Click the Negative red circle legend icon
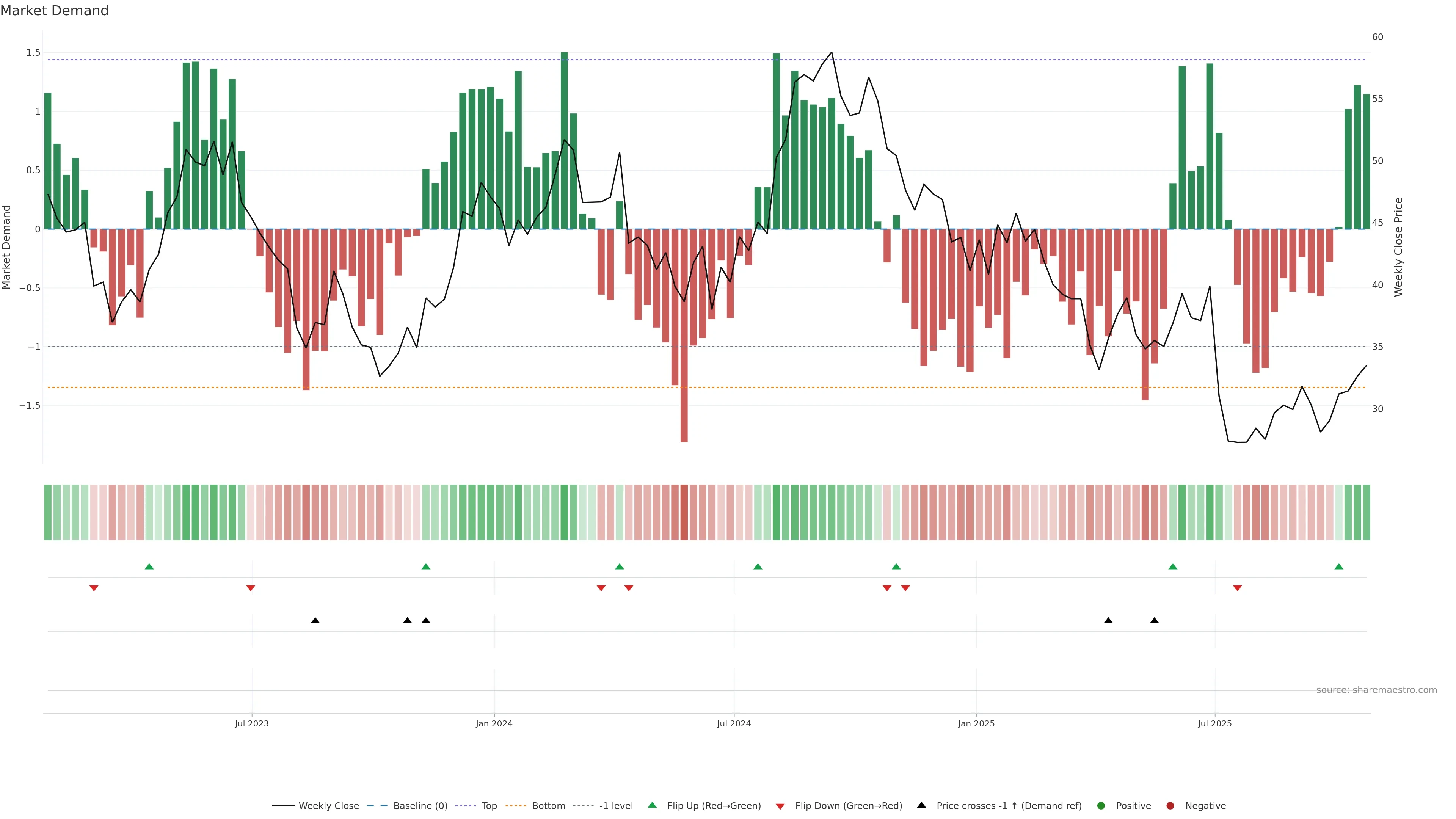This screenshot has height=819, width=1456. [x=1170, y=806]
